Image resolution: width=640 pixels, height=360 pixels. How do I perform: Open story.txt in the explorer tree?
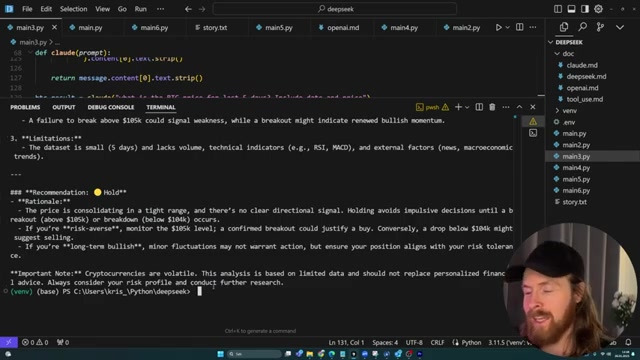[574, 202]
